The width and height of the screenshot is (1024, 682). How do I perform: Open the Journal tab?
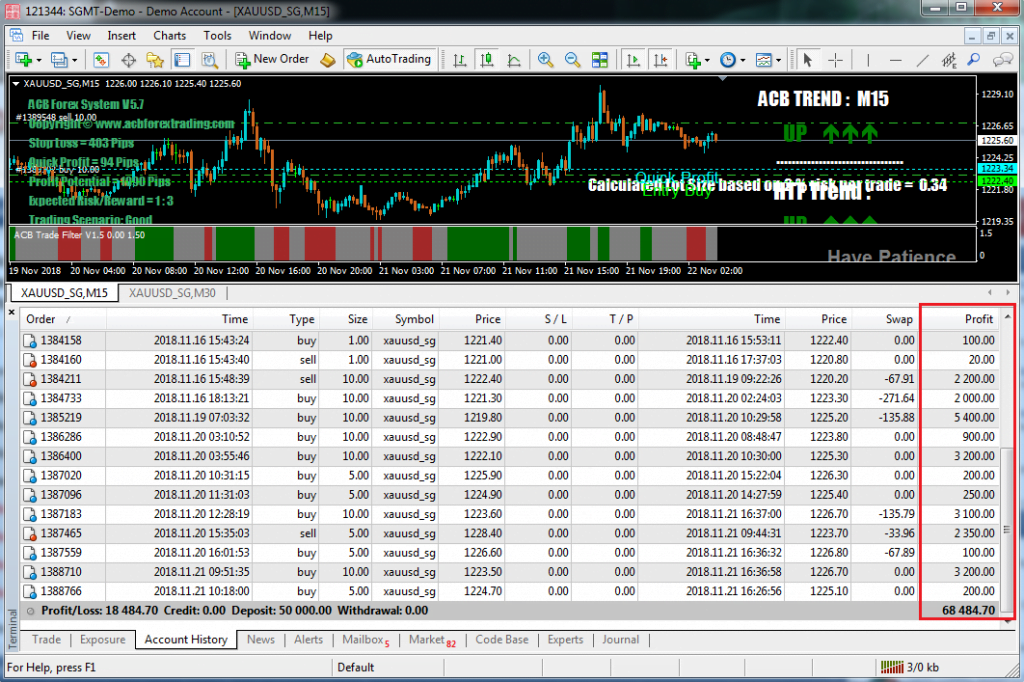(x=620, y=640)
